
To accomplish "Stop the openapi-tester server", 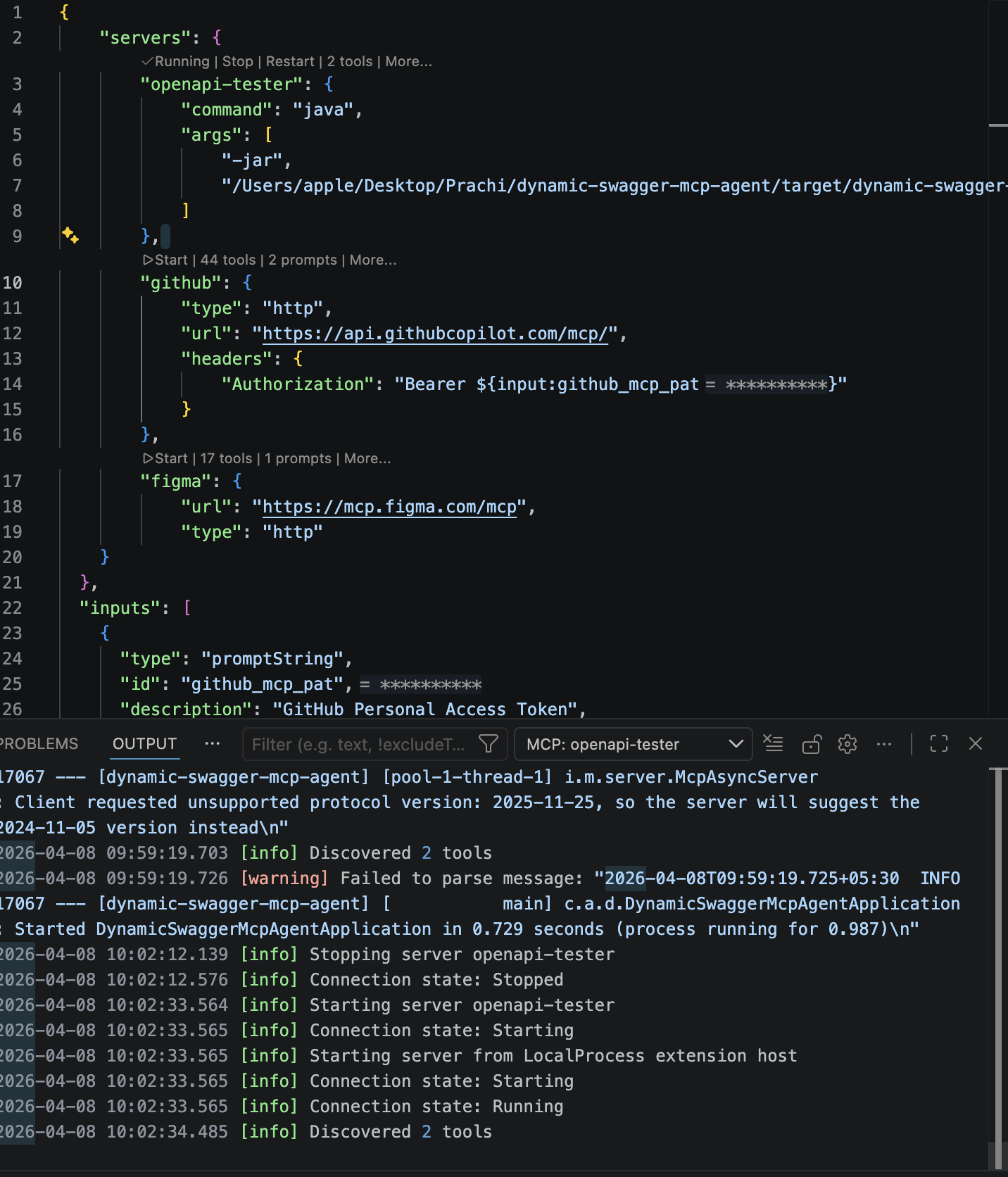I will pyautogui.click(x=237, y=61).
